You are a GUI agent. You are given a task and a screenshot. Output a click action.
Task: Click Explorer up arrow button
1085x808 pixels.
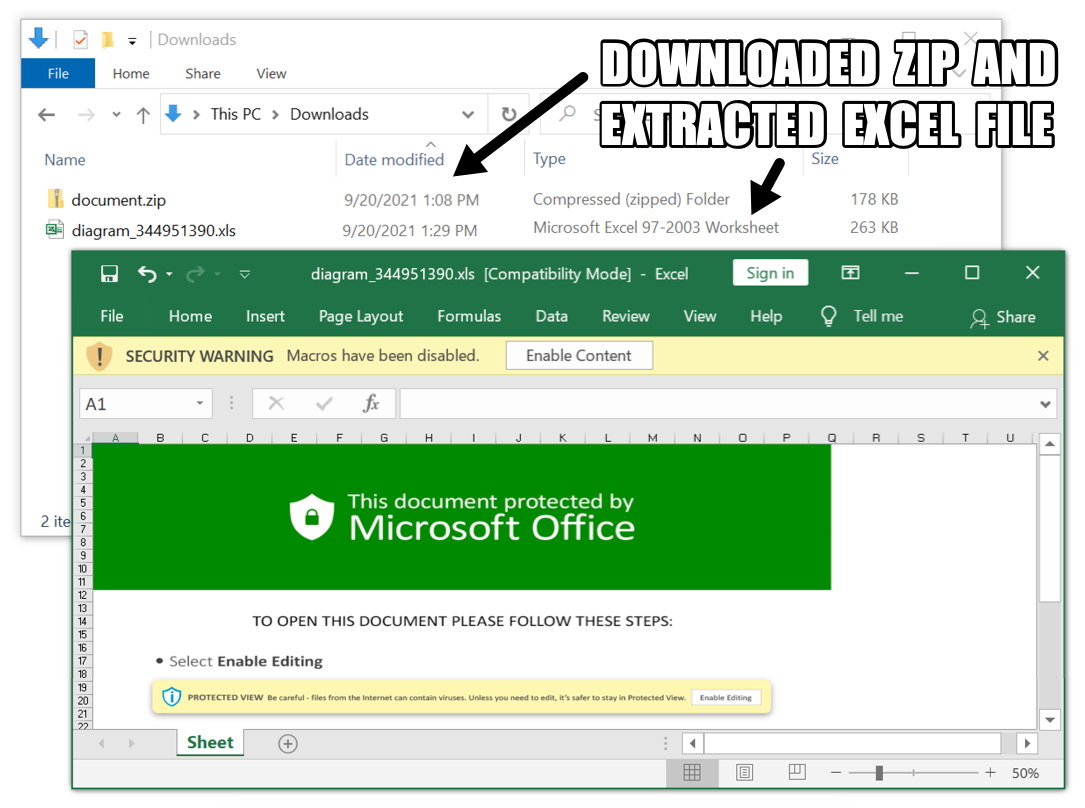click(143, 115)
